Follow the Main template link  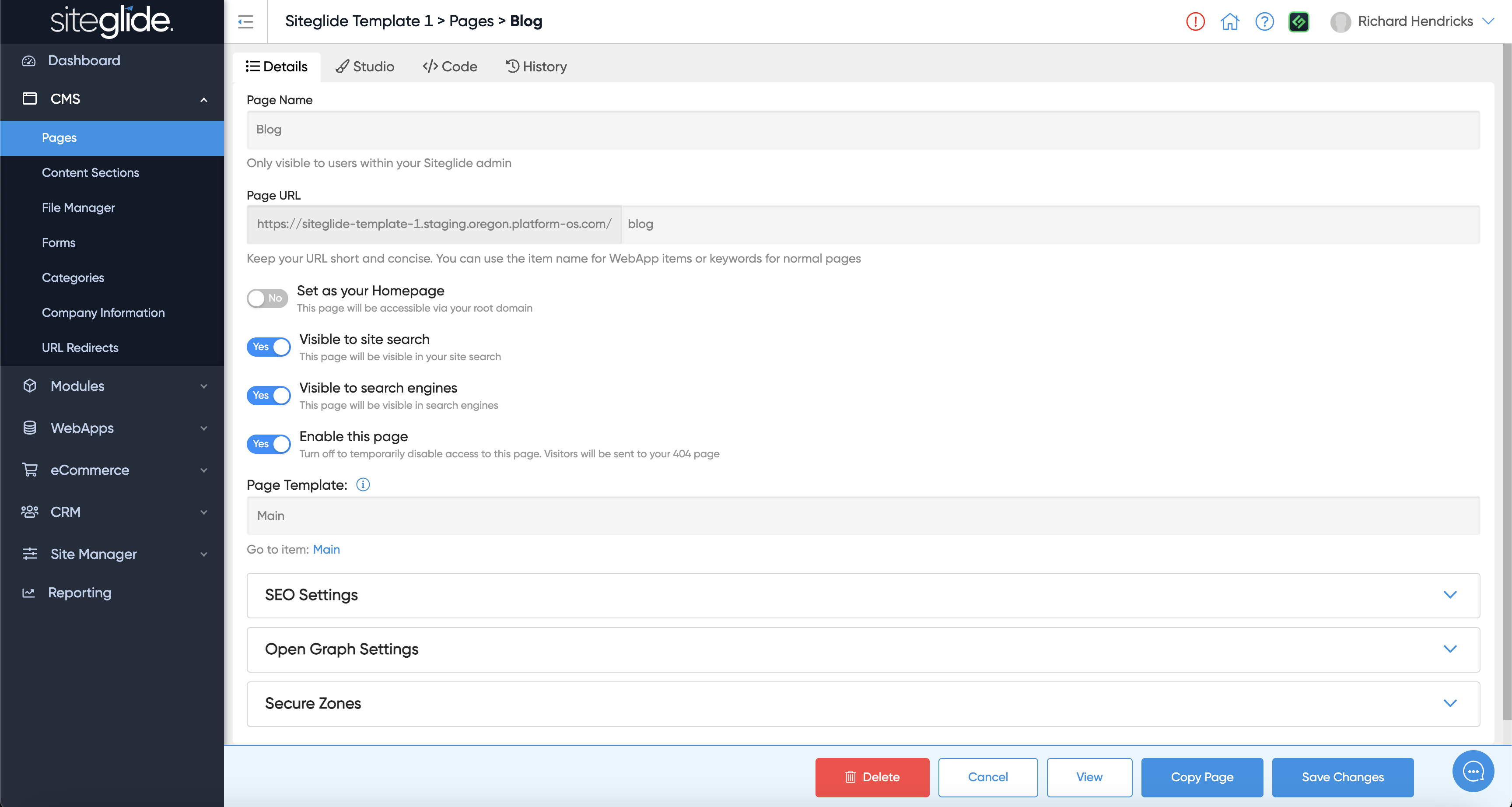tap(326, 549)
